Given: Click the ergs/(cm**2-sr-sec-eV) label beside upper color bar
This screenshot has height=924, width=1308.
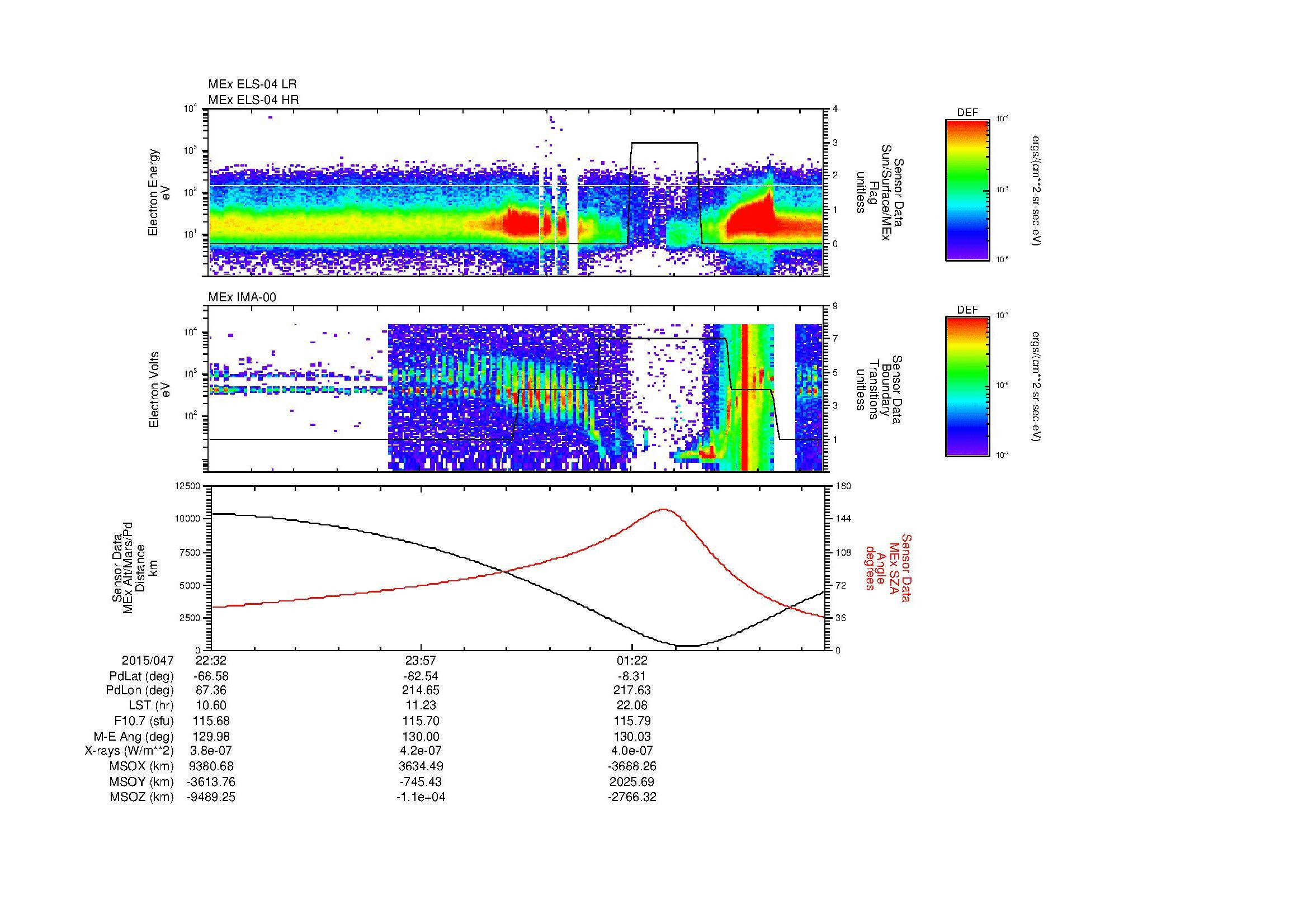Looking at the screenshot, I should click(1036, 191).
